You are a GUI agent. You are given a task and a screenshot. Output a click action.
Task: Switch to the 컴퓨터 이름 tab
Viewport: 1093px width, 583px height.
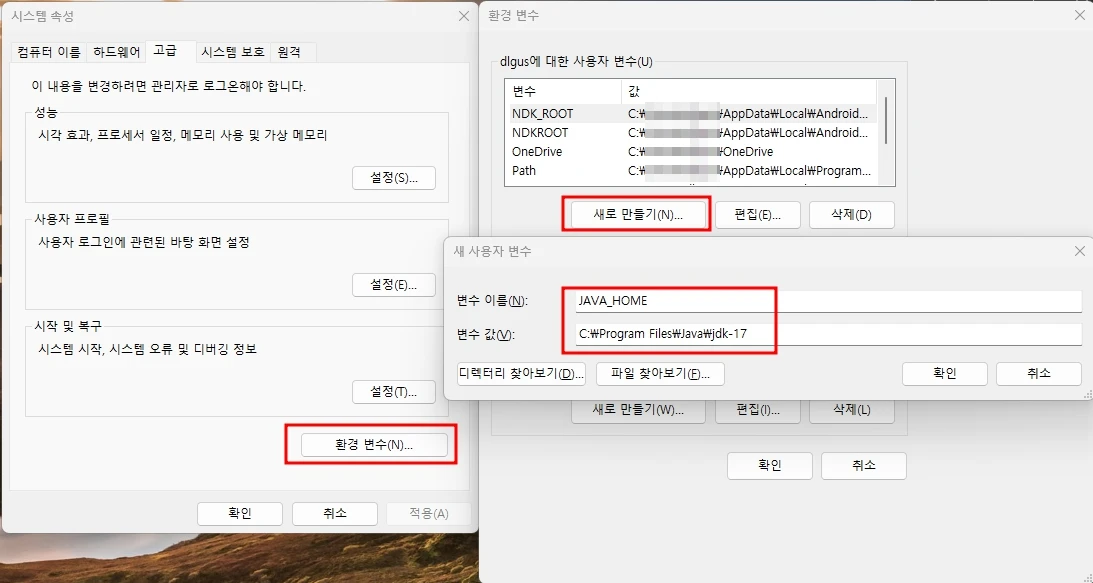(48, 50)
